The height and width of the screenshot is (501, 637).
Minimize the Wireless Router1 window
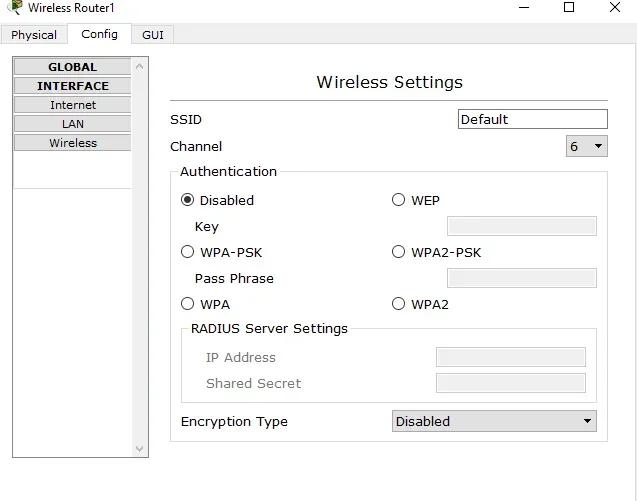[x=524, y=7]
